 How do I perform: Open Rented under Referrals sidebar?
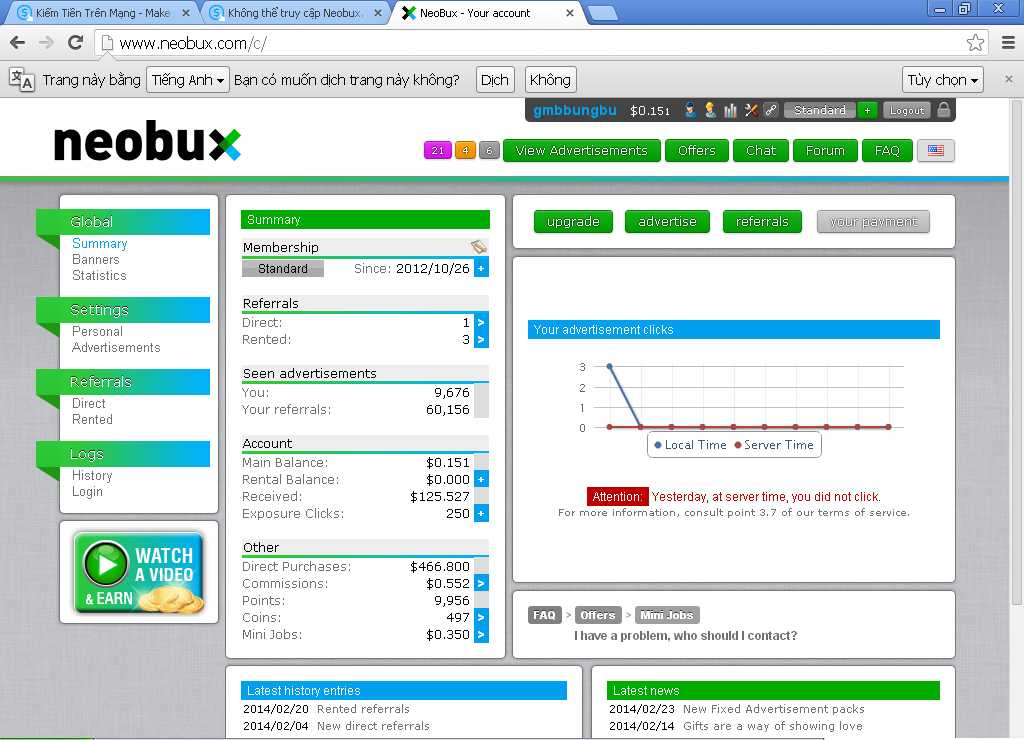92,419
